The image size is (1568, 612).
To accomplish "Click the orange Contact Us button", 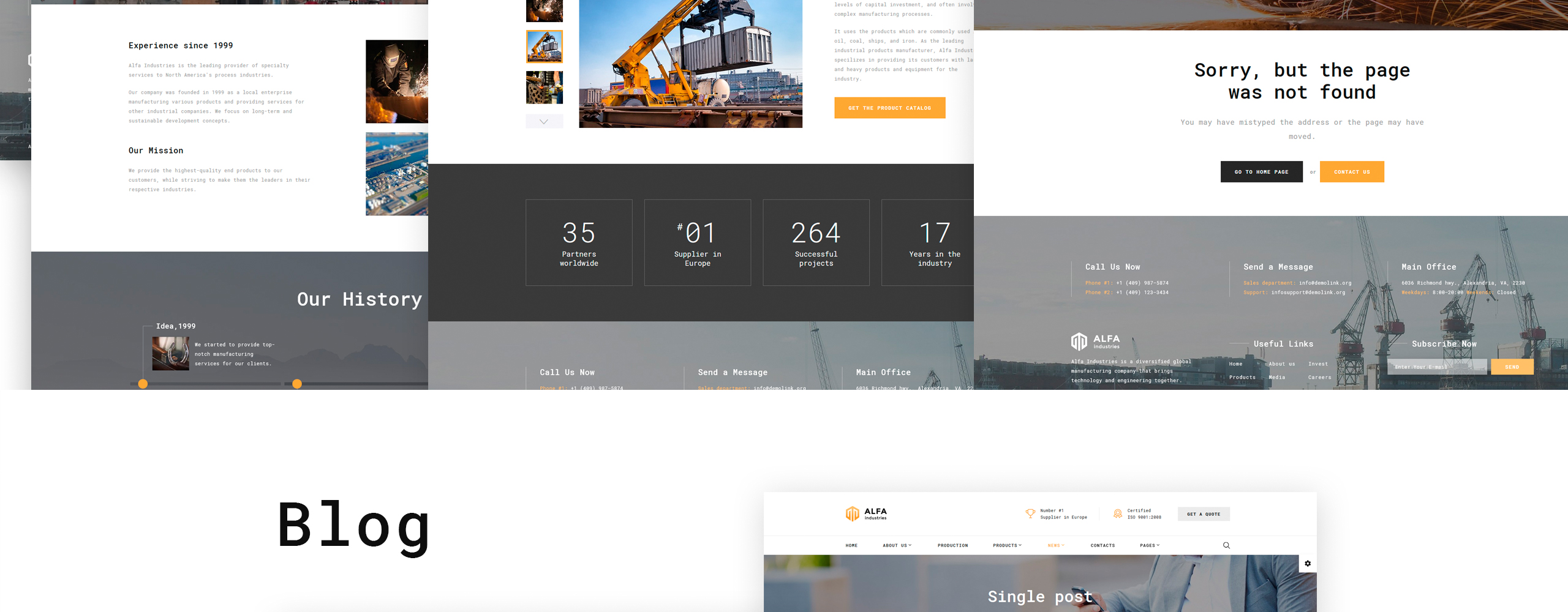I will (x=1352, y=172).
